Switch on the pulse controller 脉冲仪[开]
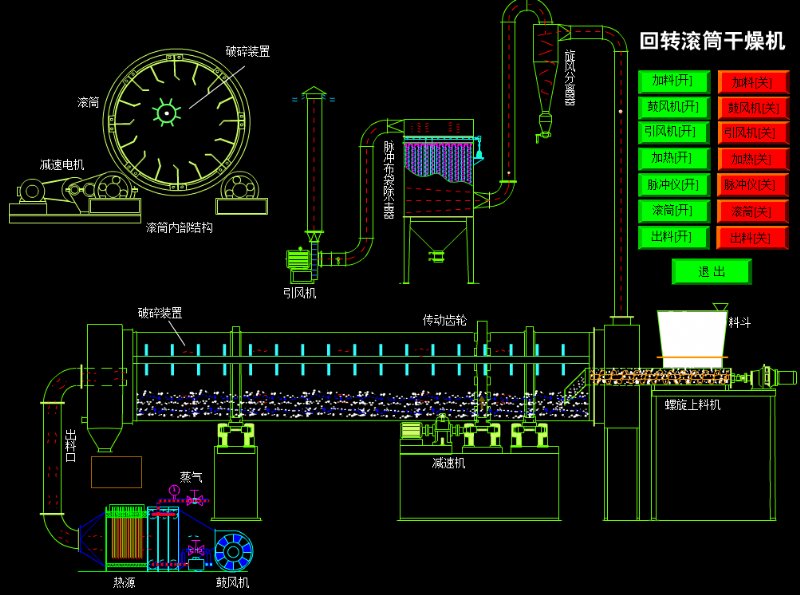Screen dimensions: 800x595 [673, 185]
